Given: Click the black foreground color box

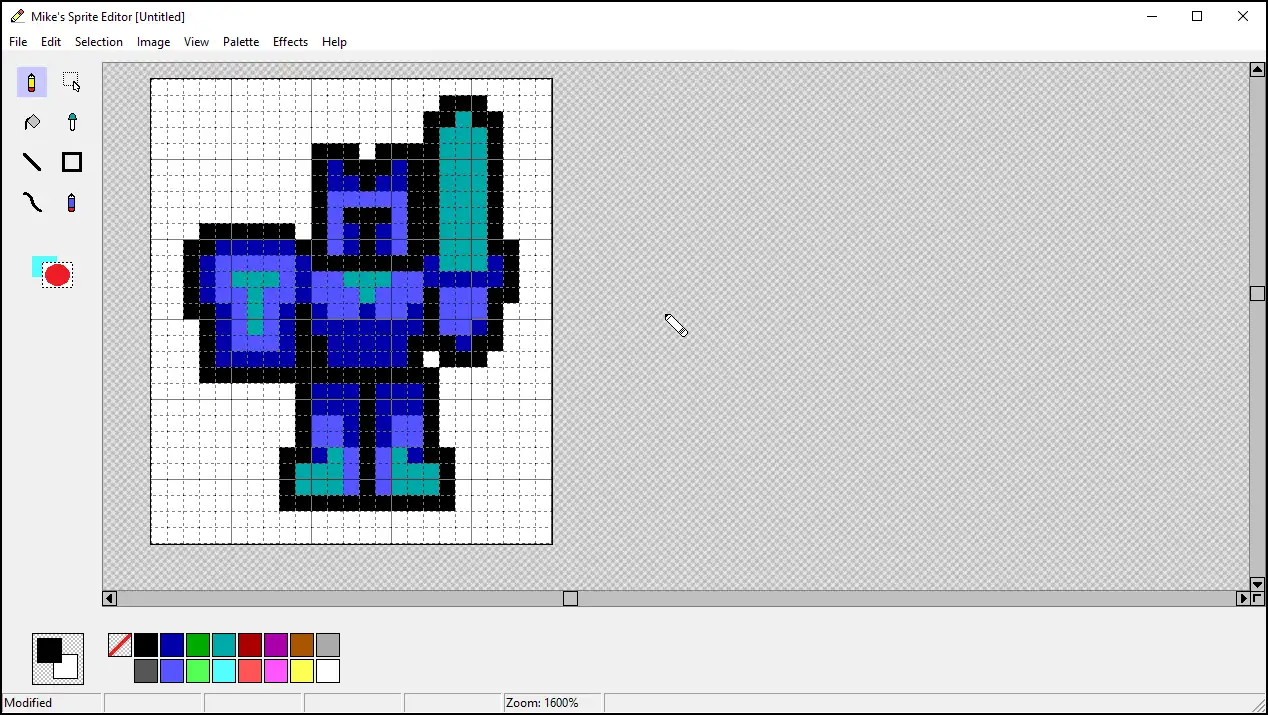Looking at the screenshot, I should (47, 649).
